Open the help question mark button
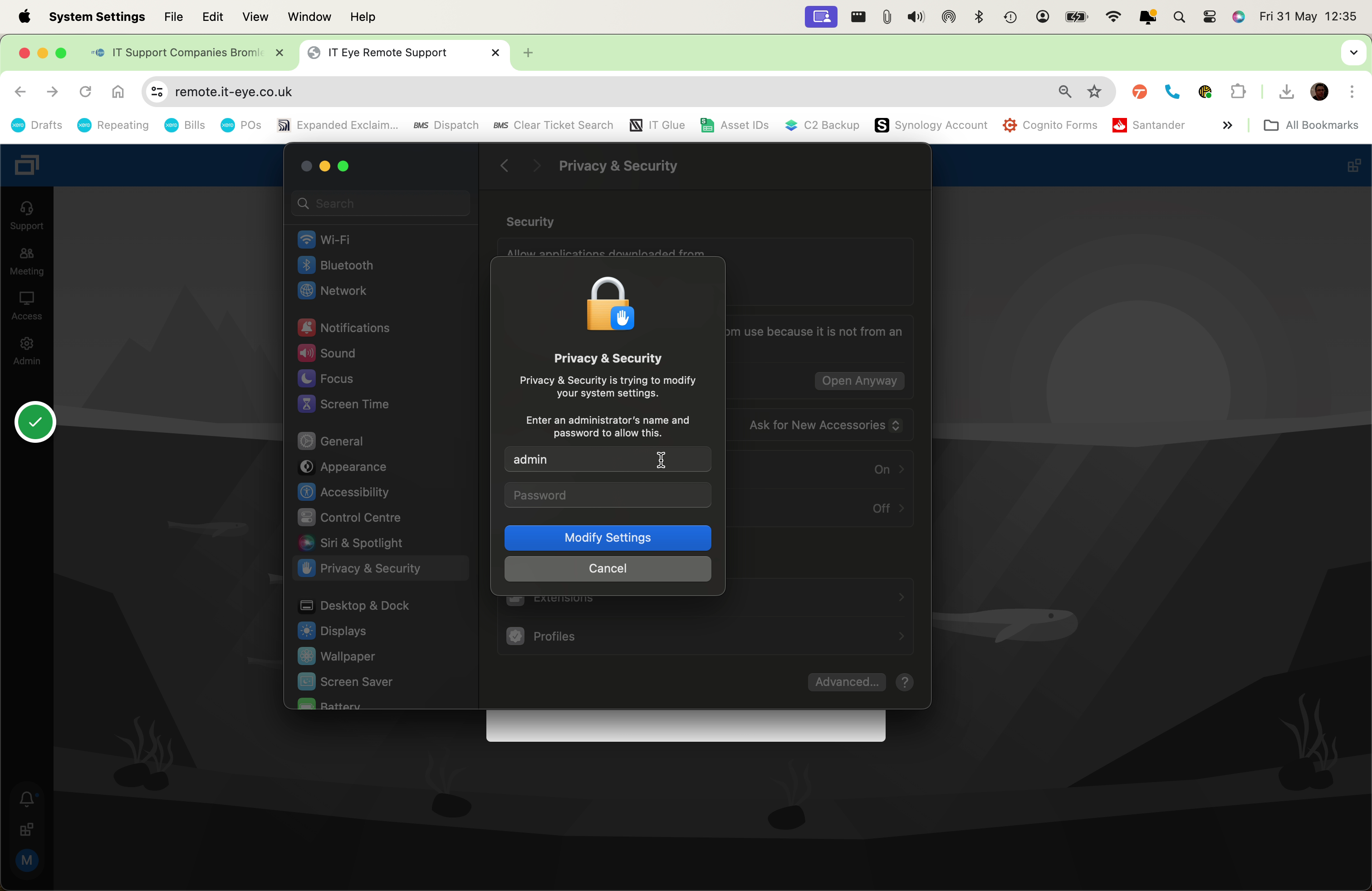 pyautogui.click(x=905, y=682)
